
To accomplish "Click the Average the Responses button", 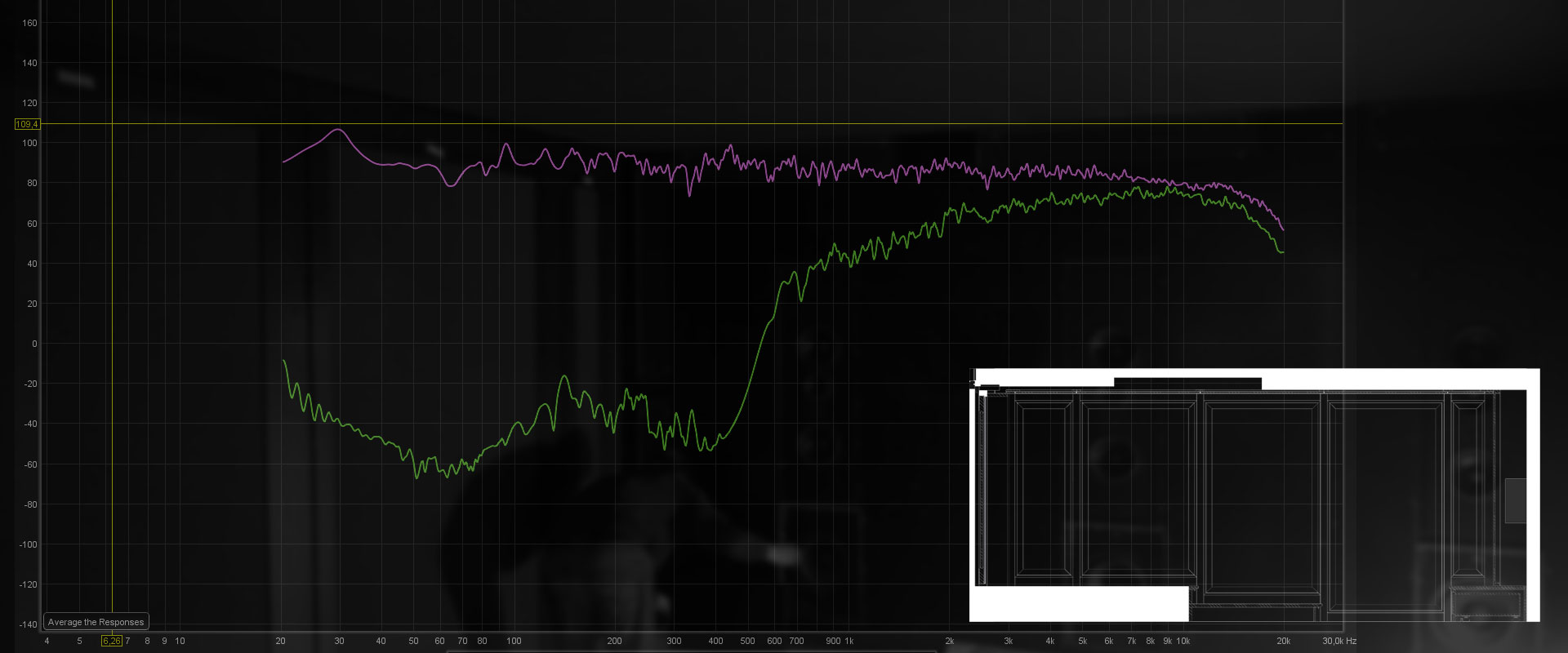I will pyautogui.click(x=96, y=622).
